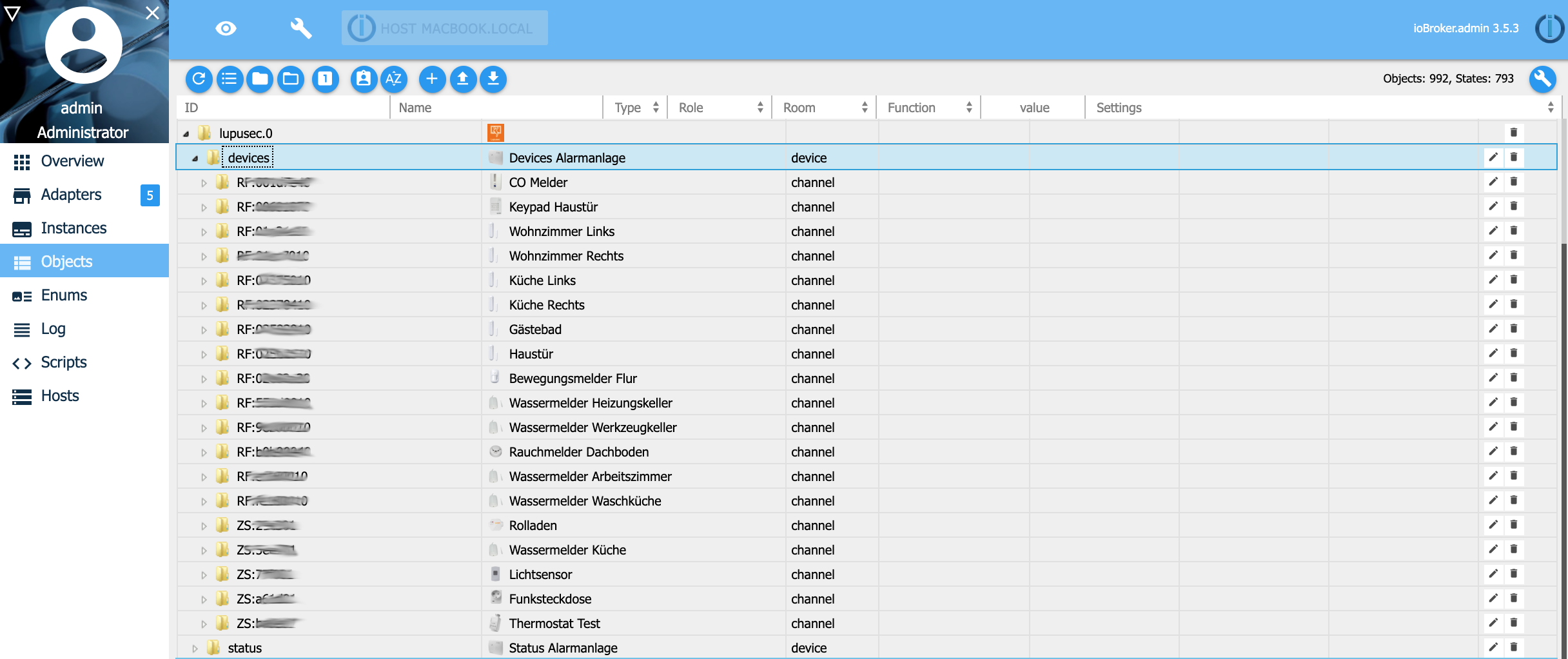The height and width of the screenshot is (659, 1568).
Task: Toggle expert mode icon
Action: coord(364,79)
